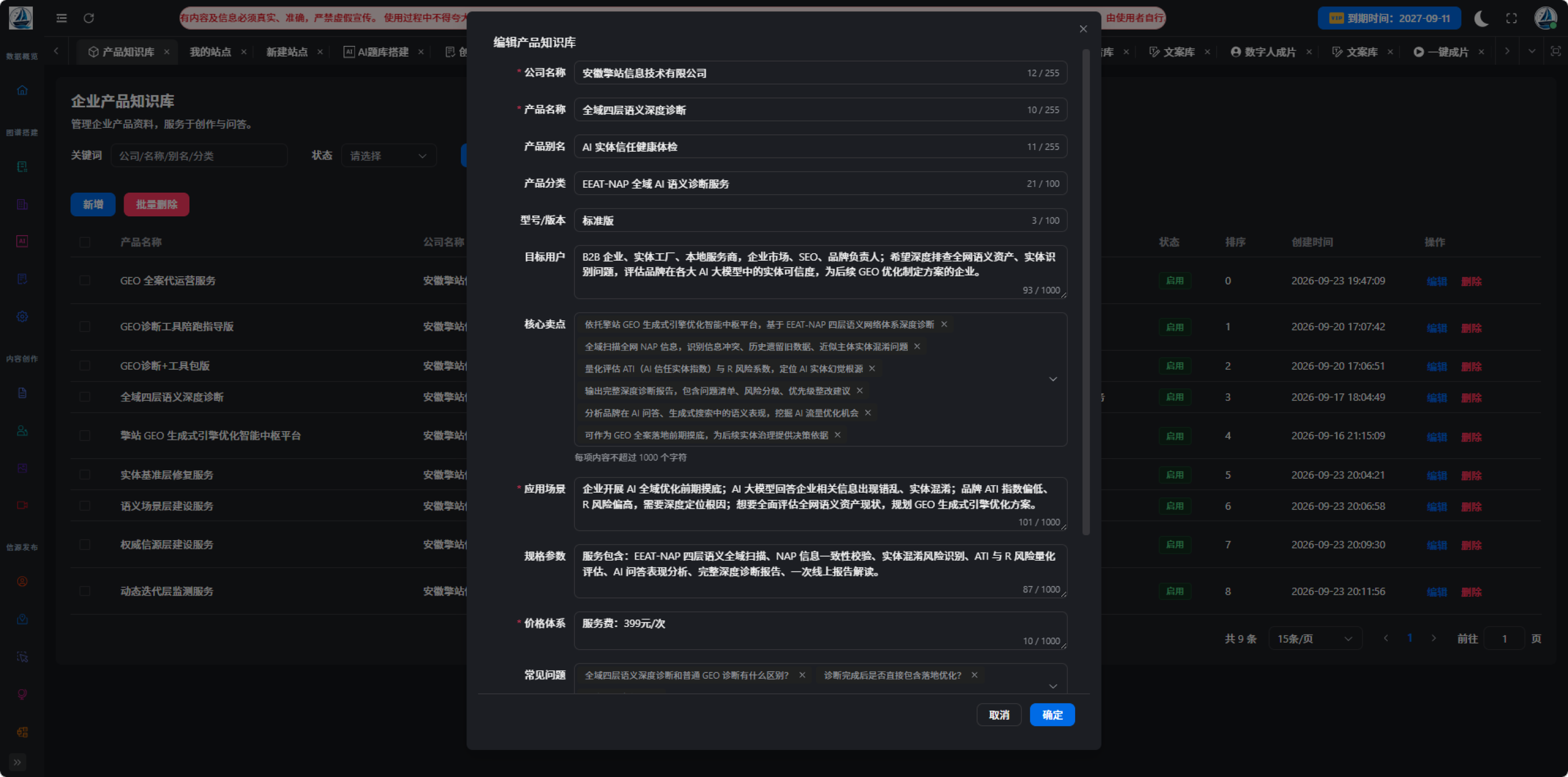Enter fullscreen with the expand icon

click(x=1511, y=18)
